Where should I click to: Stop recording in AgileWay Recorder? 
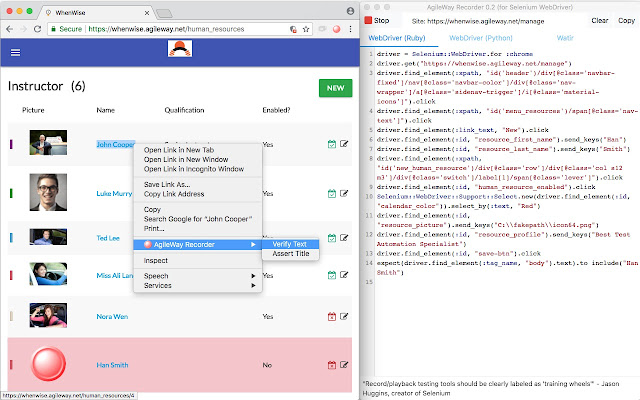pos(377,20)
